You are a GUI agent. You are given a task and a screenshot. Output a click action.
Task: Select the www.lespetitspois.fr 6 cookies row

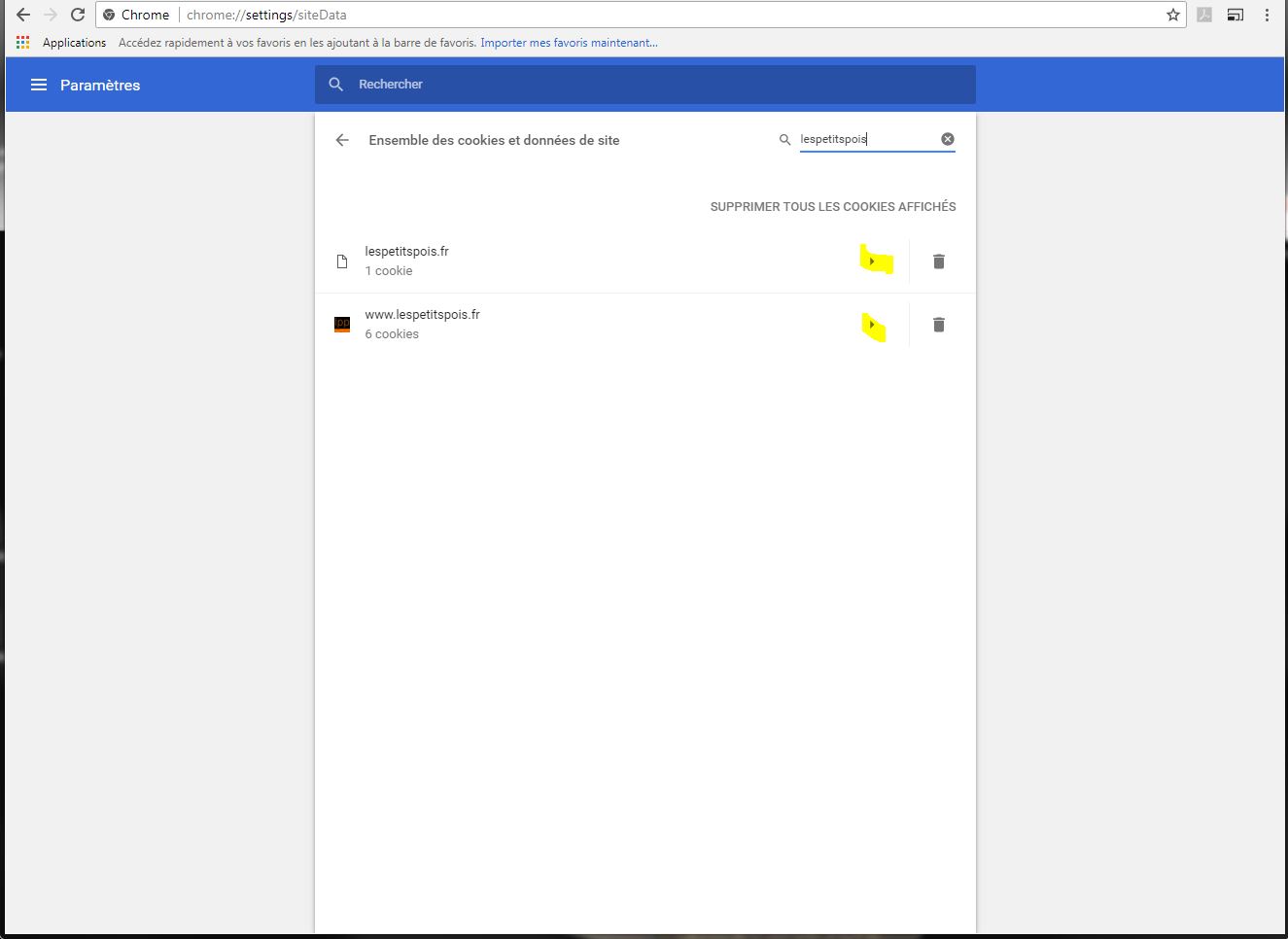pyautogui.click(x=583, y=325)
